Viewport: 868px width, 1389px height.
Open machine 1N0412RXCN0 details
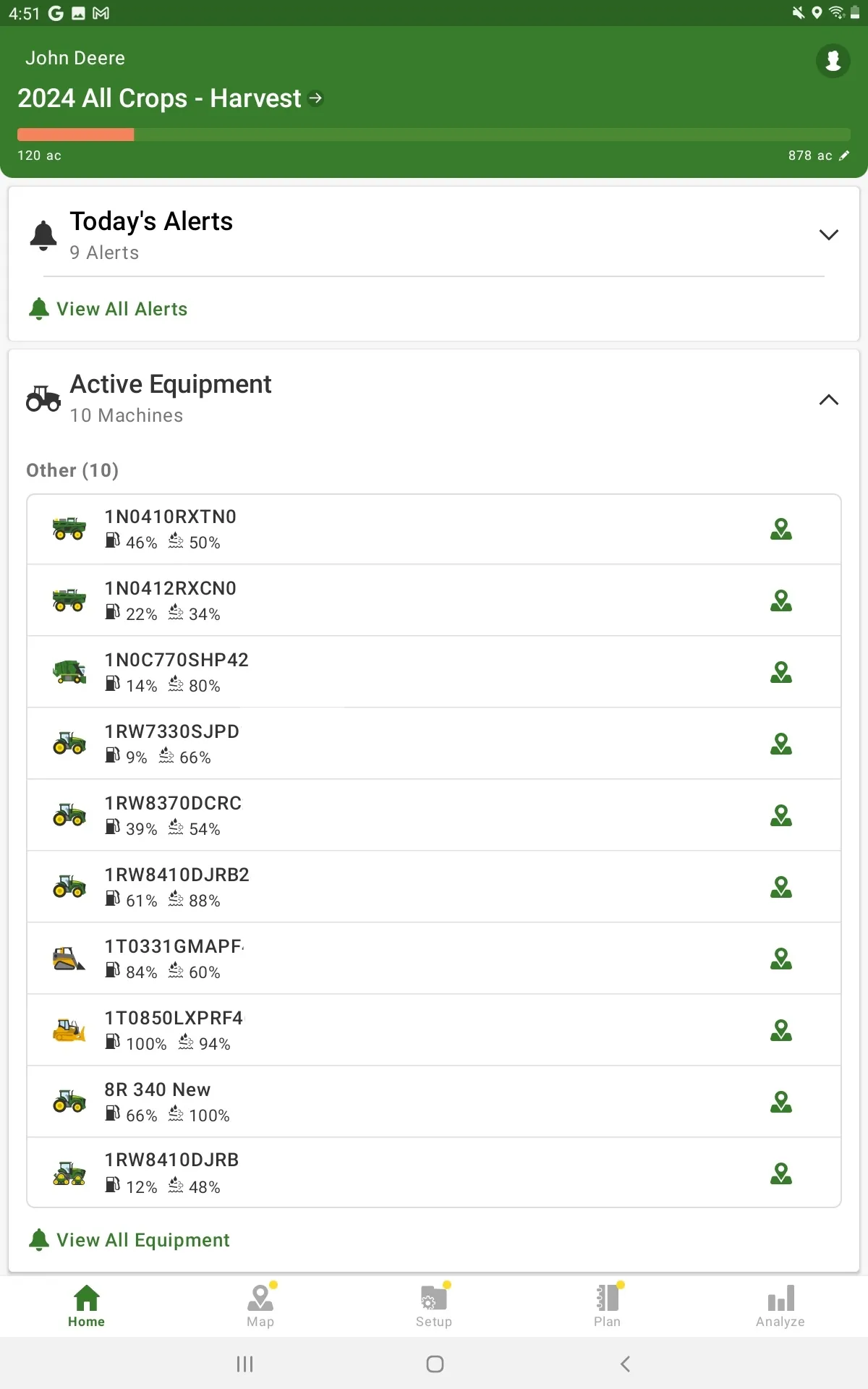(434, 600)
